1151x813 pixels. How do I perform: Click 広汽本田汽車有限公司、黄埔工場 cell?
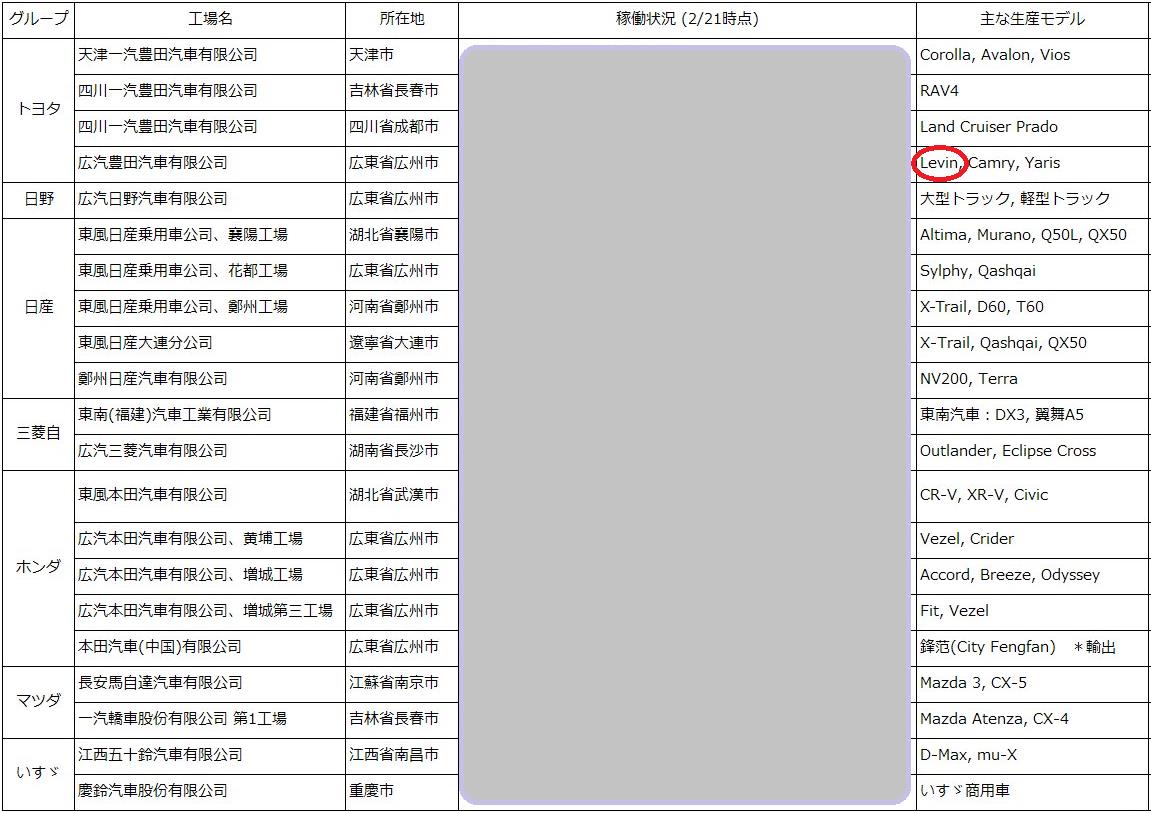pyautogui.click(x=210, y=539)
